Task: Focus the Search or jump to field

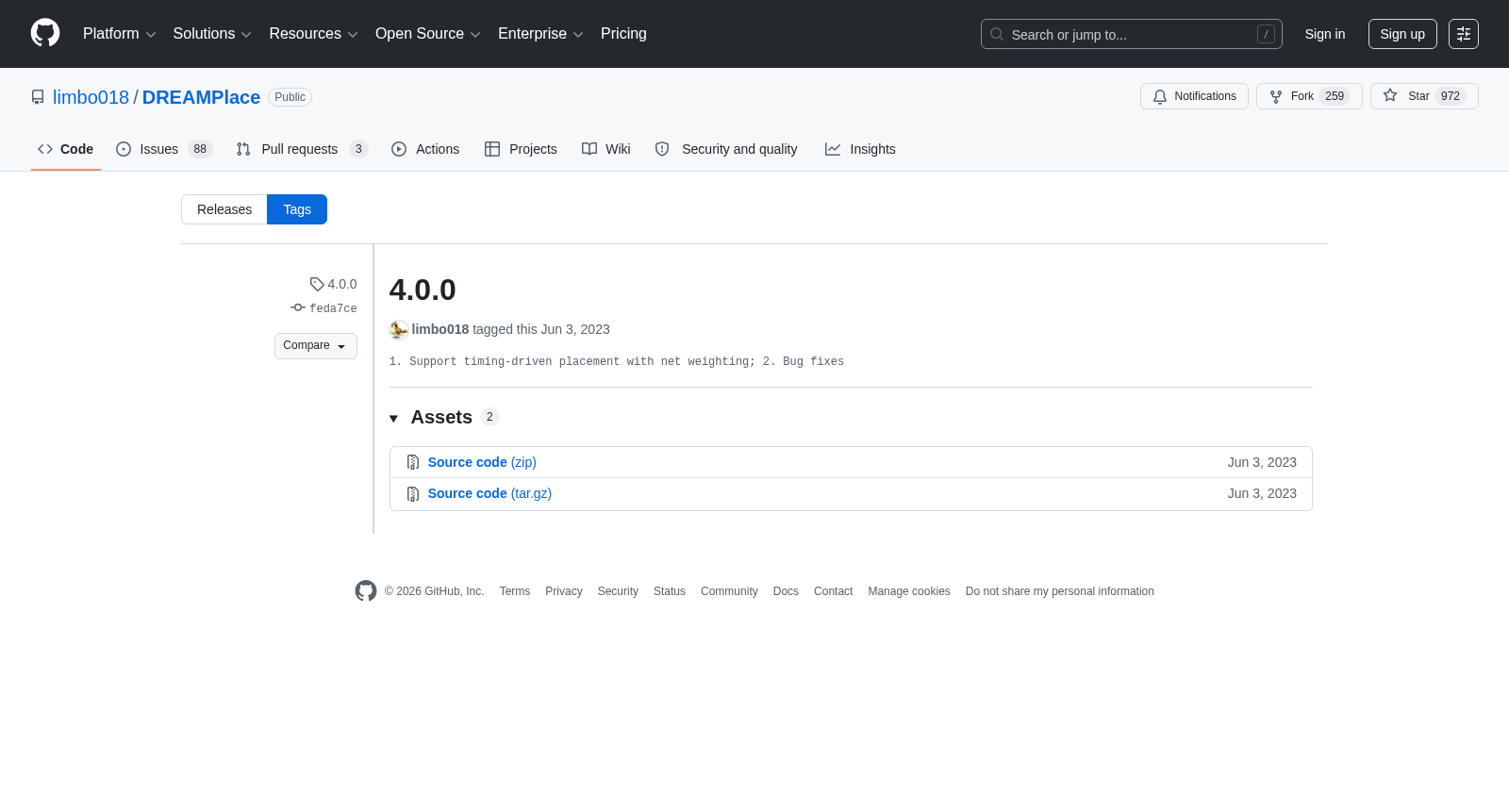Action: point(1131,34)
